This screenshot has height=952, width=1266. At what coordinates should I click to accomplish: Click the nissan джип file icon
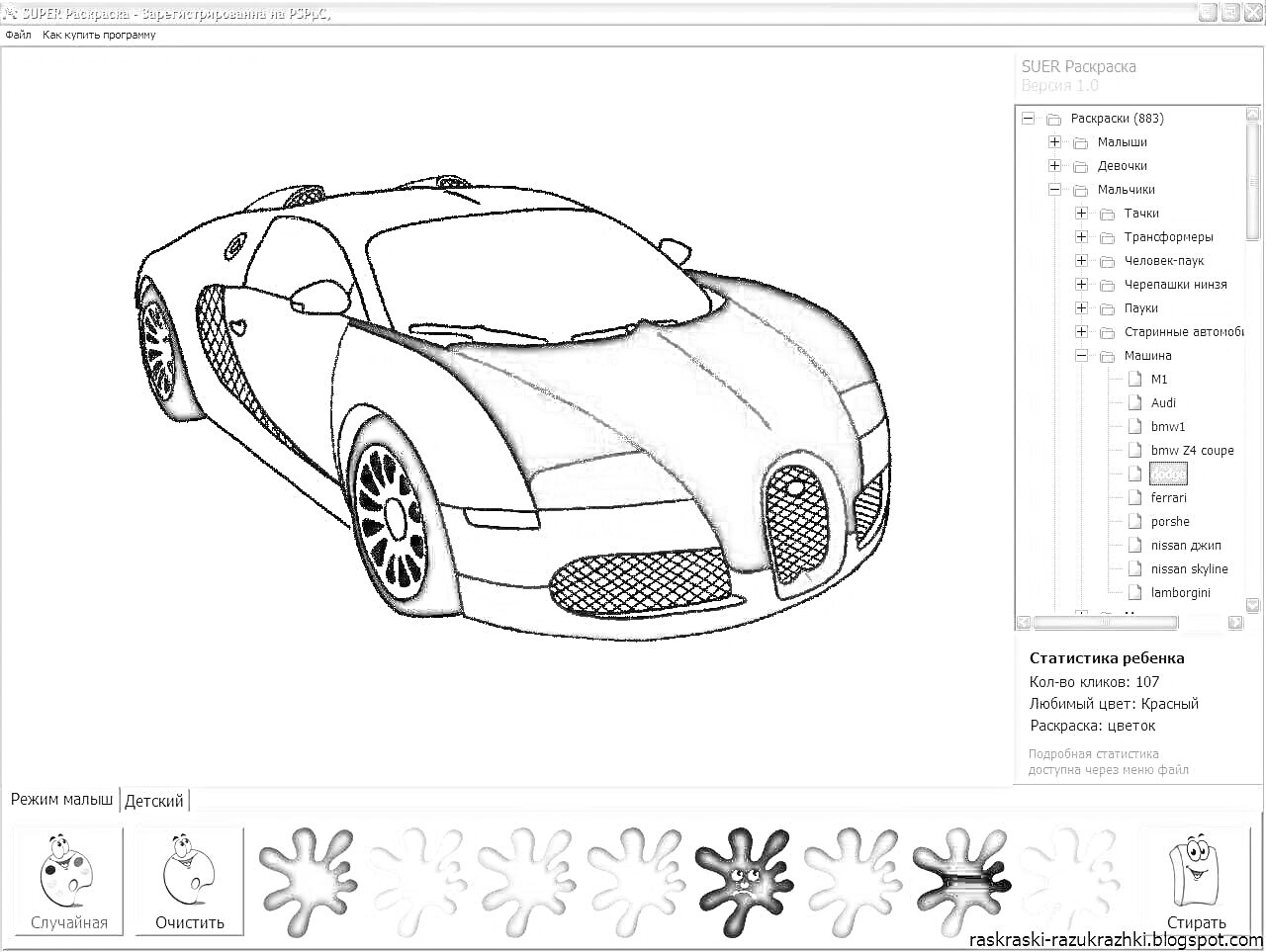1134,545
